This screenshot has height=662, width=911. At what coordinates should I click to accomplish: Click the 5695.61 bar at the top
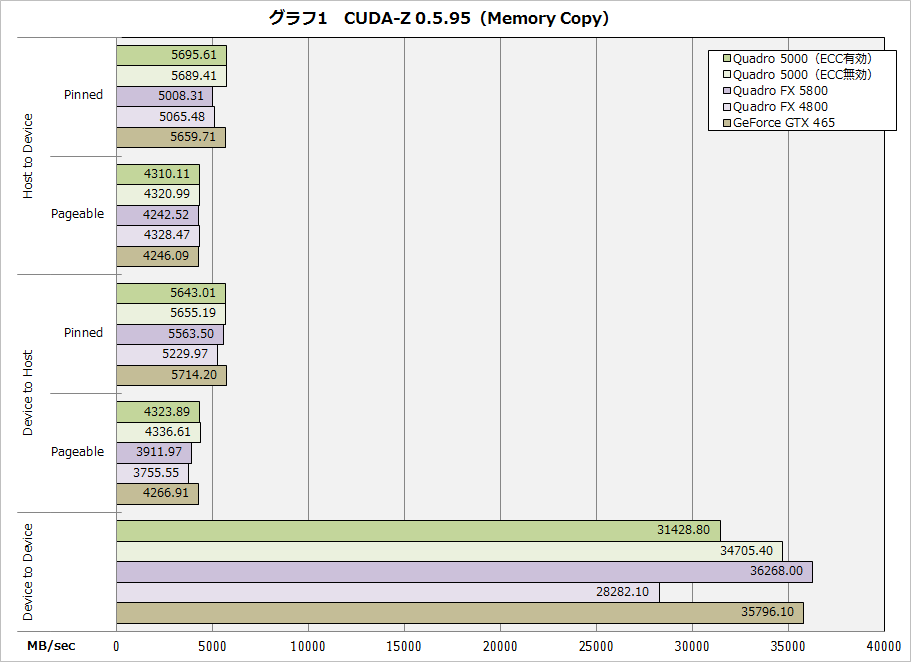(171, 55)
